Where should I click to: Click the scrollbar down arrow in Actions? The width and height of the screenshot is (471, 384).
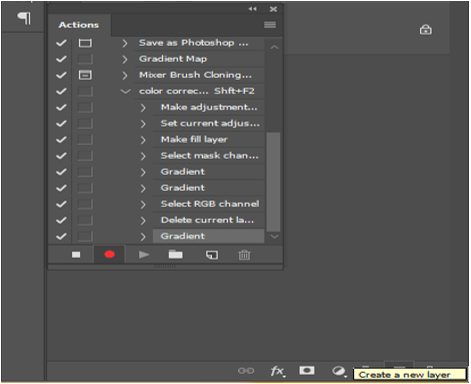[274, 236]
